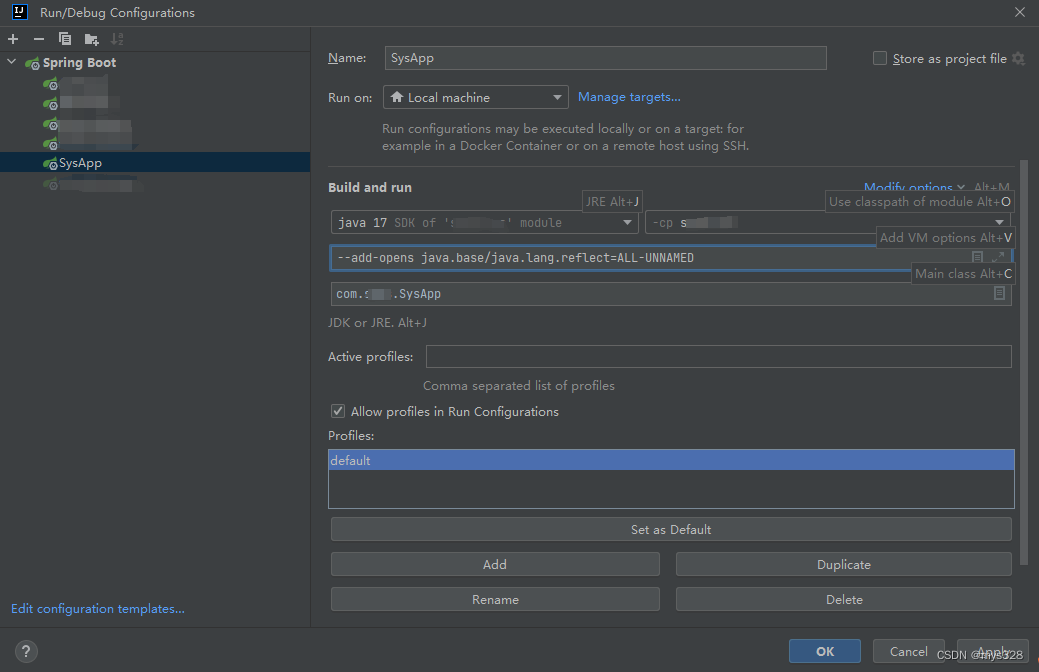Open Edit configuration templates link
Image resolution: width=1039 pixels, height=672 pixels.
[x=98, y=608]
